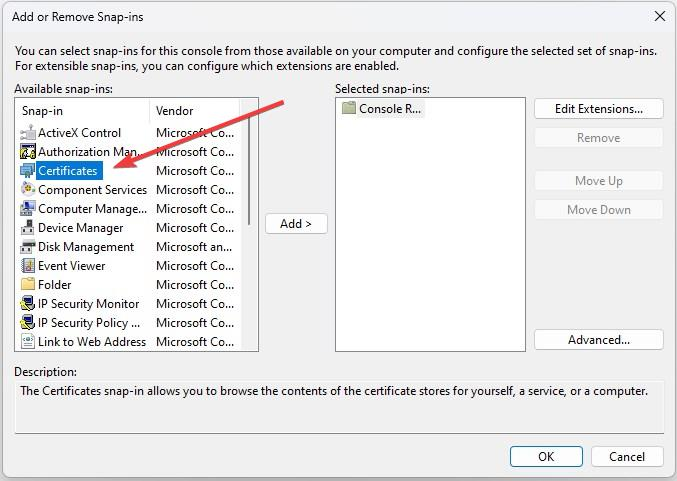
Task: Open the Edit Extensions dialog
Action: tap(598, 109)
